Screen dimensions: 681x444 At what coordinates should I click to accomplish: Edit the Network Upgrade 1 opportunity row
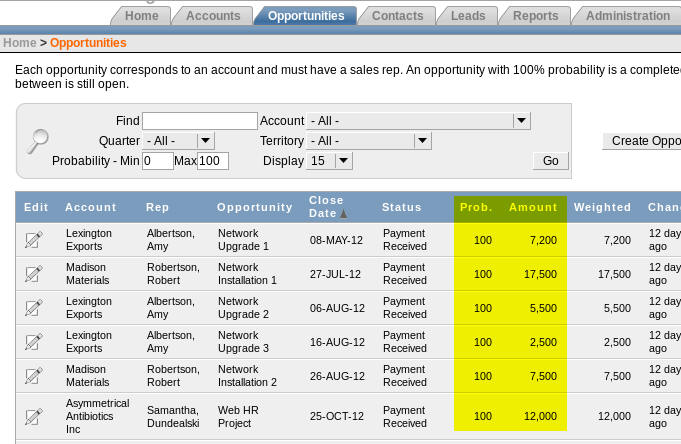34,239
